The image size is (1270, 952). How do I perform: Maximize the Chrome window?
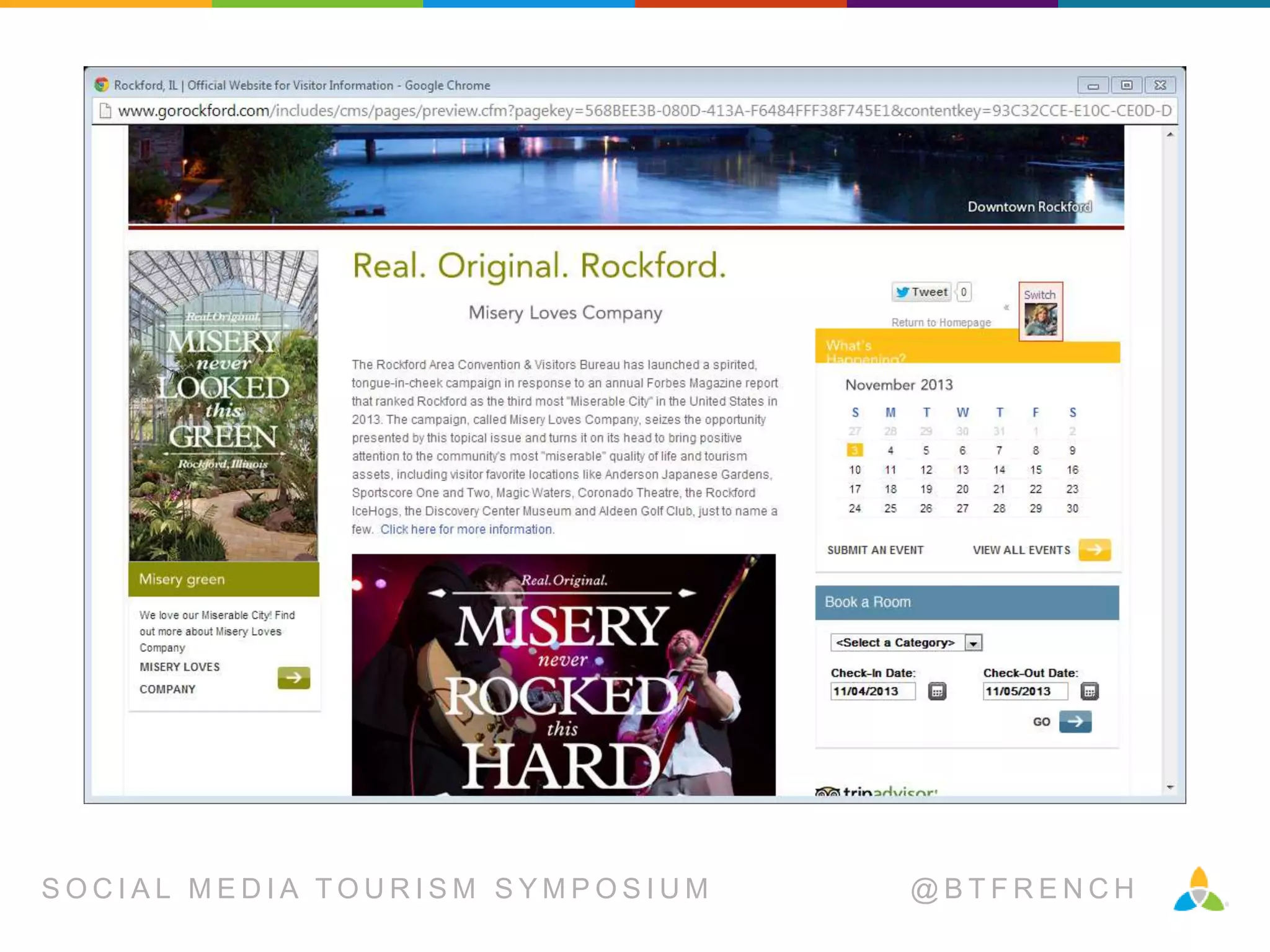1127,86
